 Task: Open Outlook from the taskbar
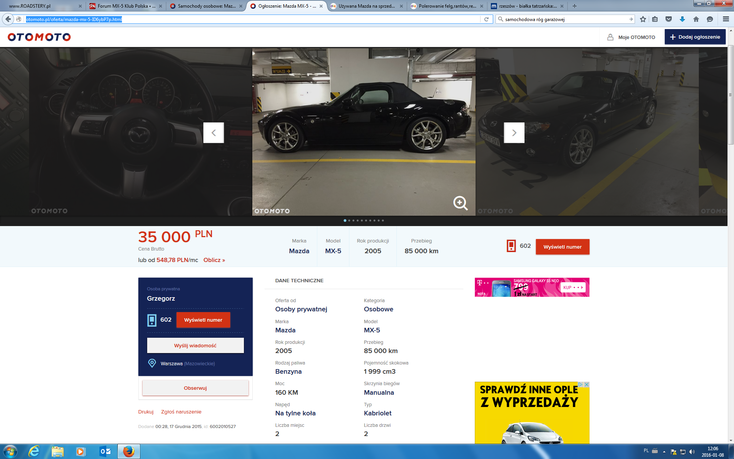coord(105,452)
